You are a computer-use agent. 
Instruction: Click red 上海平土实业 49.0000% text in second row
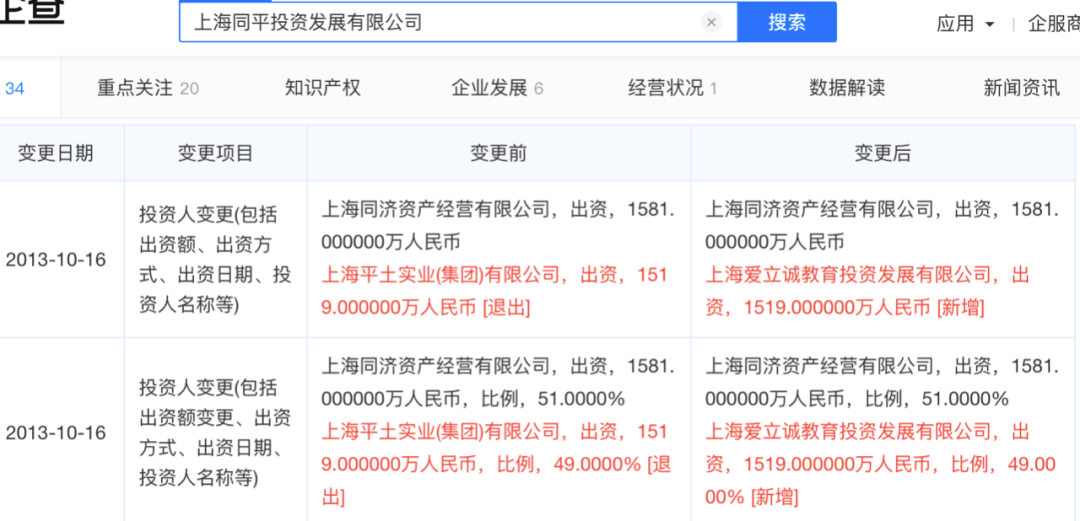point(496,464)
